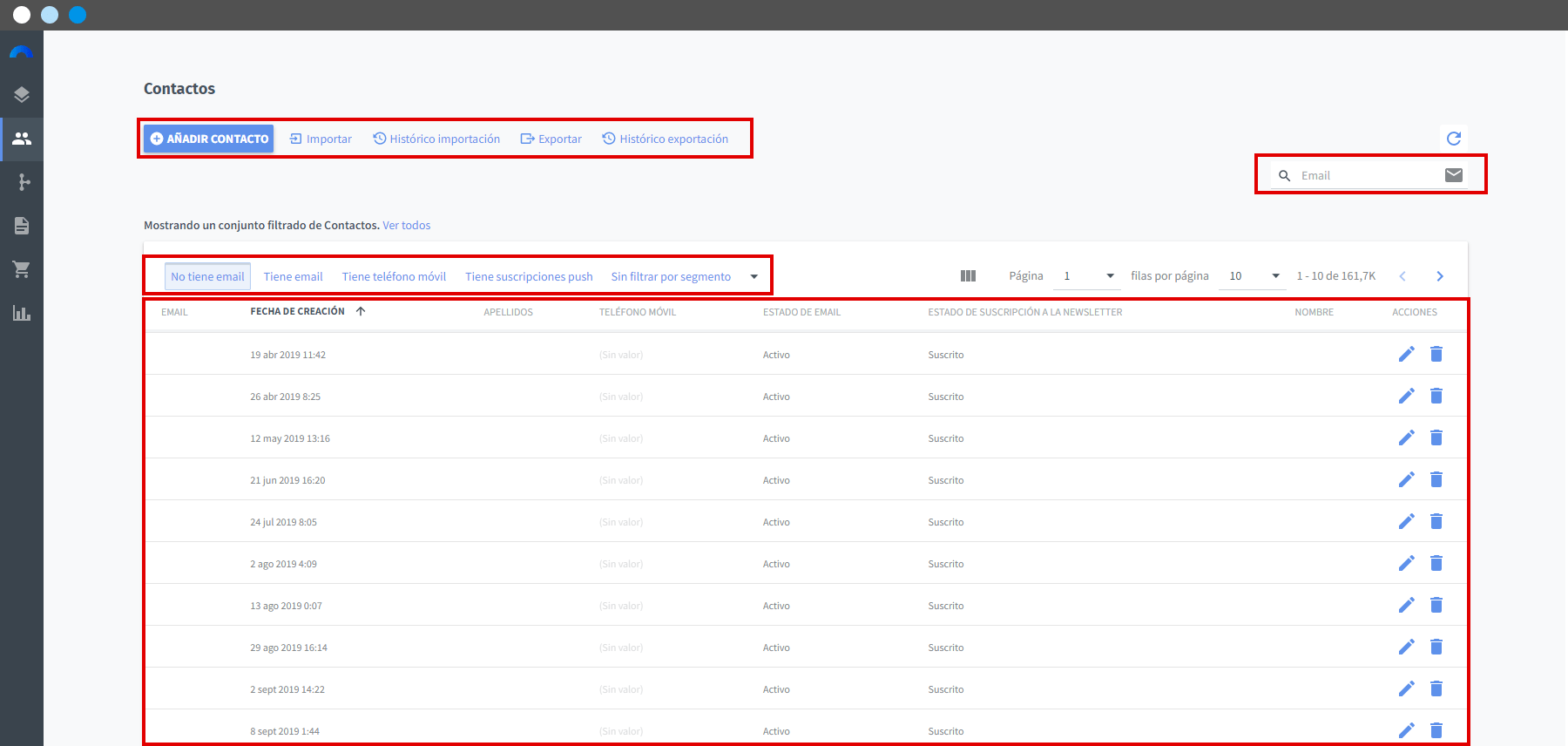The height and width of the screenshot is (746, 1568).
Task: Click the branch workflow sidebar icon
Action: click(x=22, y=182)
